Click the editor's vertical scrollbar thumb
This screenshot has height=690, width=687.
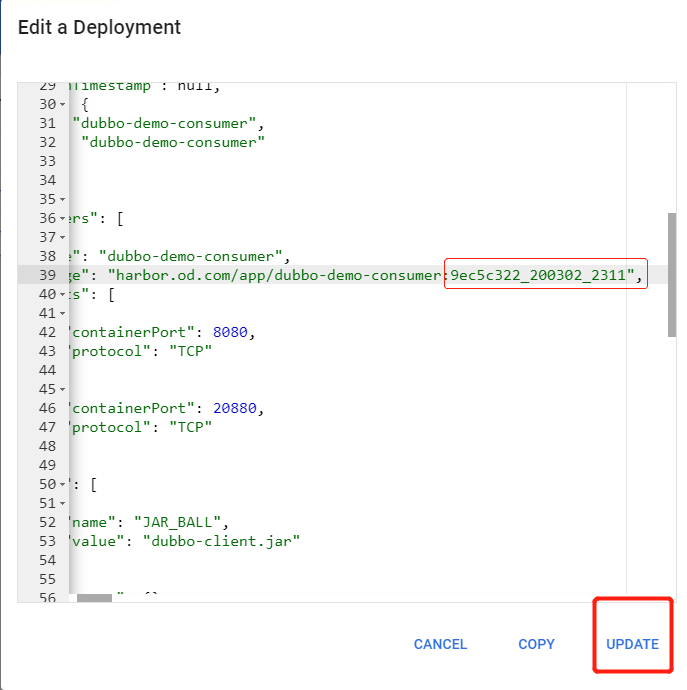[672, 274]
